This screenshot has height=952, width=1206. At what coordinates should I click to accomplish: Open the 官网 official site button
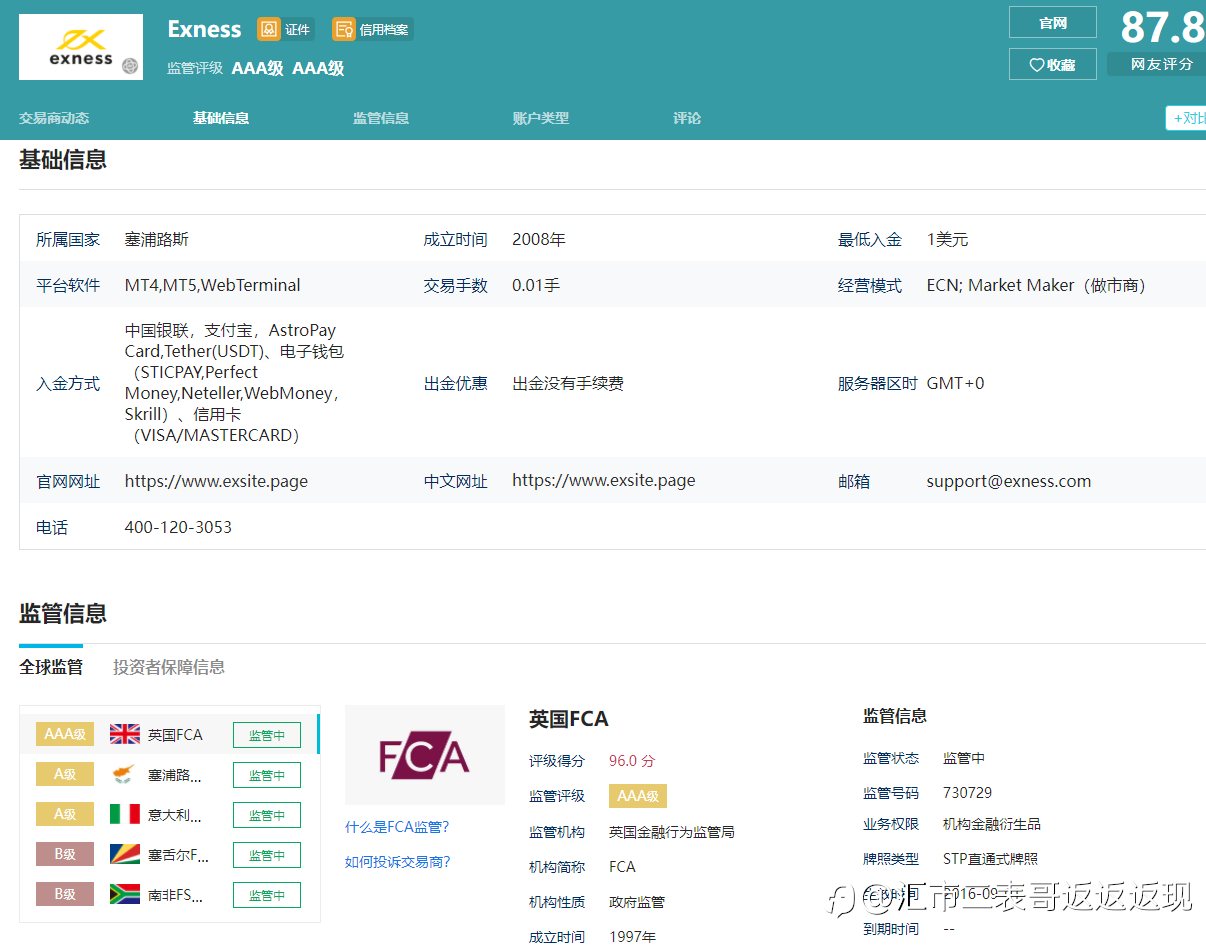pyautogui.click(x=1053, y=22)
